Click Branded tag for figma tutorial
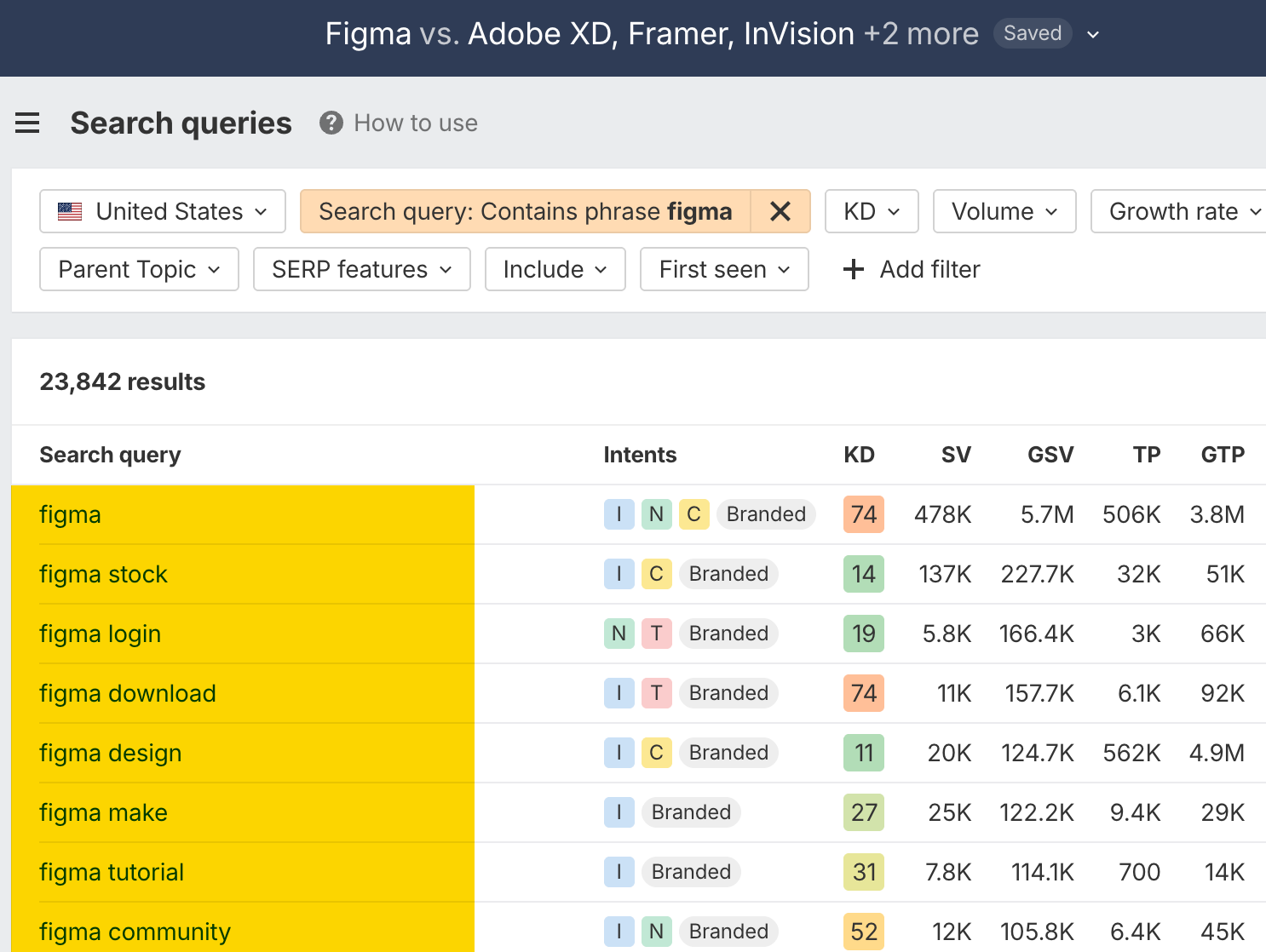The width and height of the screenshot is (1266, 952). click(x=691, y=872)
